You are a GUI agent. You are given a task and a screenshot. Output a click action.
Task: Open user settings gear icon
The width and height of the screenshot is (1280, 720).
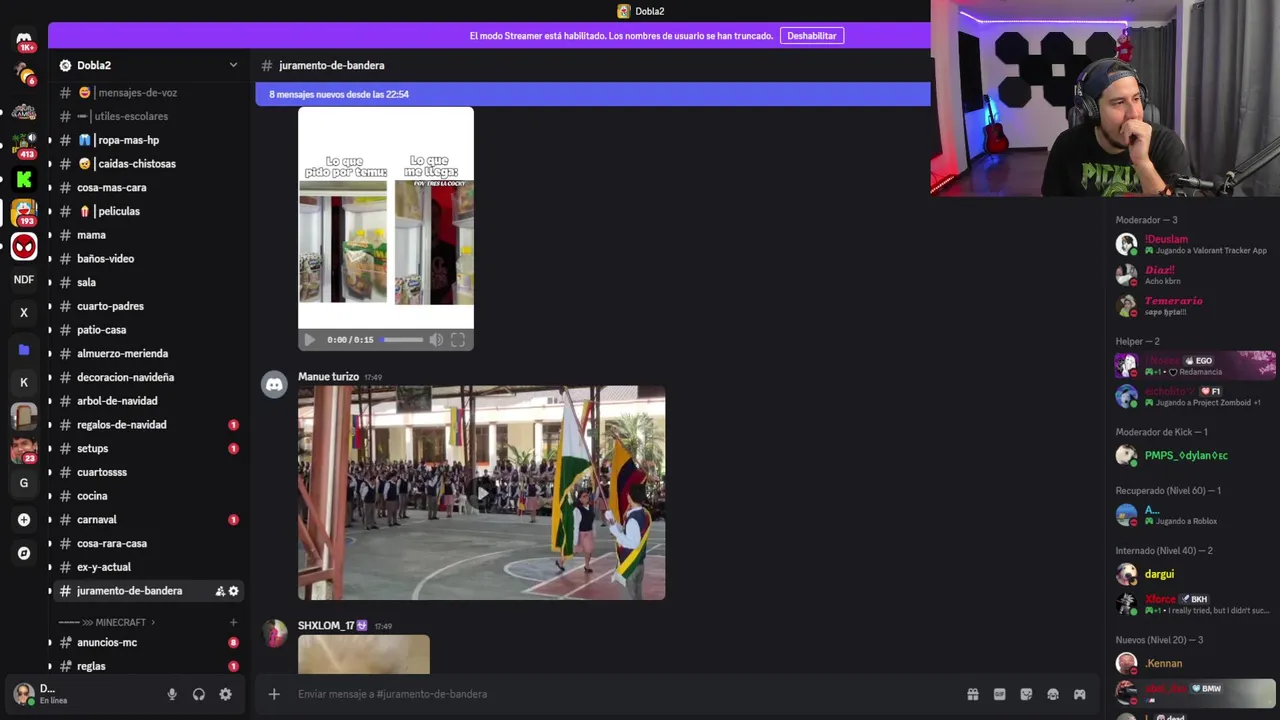click(x=225, y=694)
